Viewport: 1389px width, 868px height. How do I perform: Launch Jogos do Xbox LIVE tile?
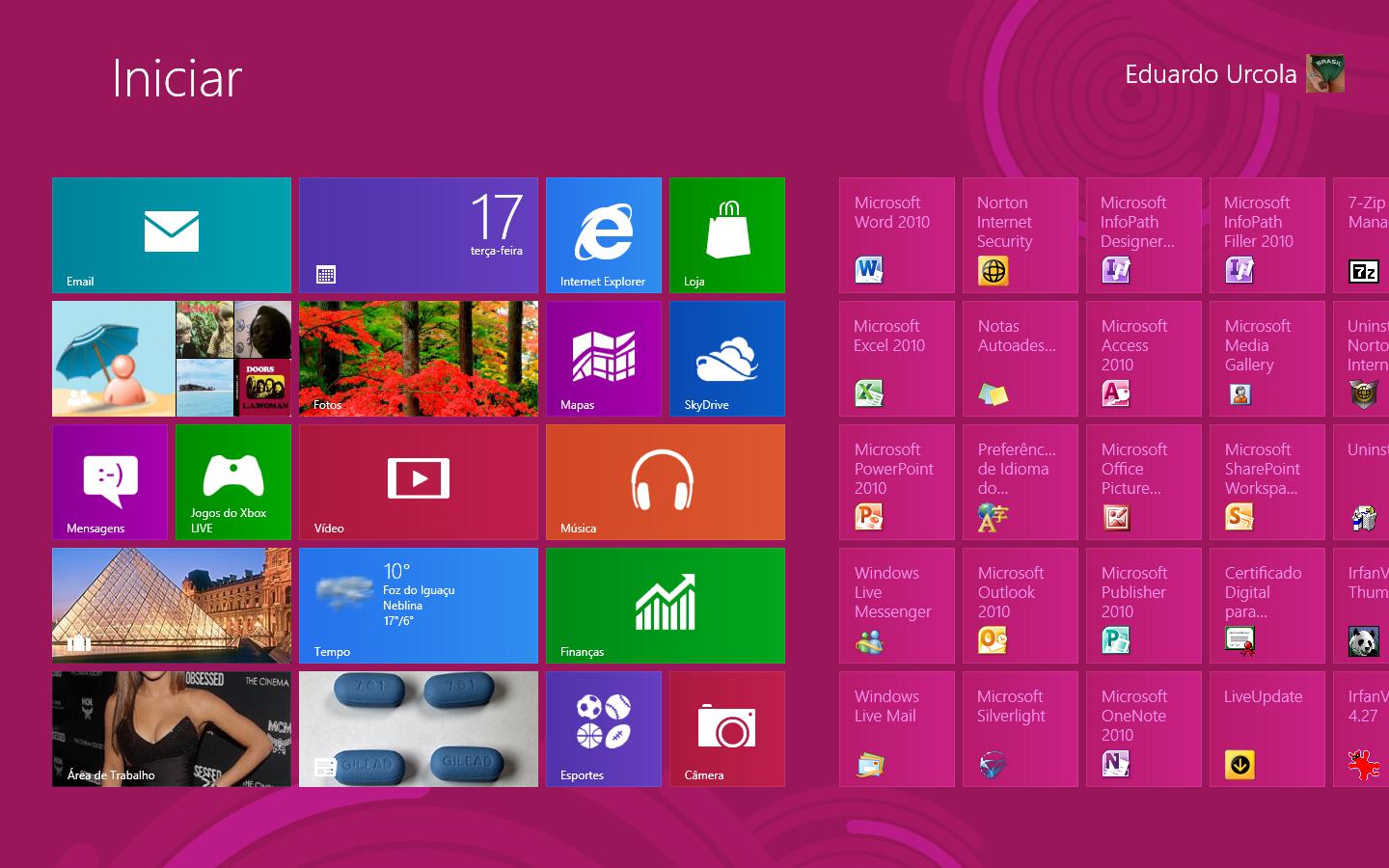[x=232, y=481]
